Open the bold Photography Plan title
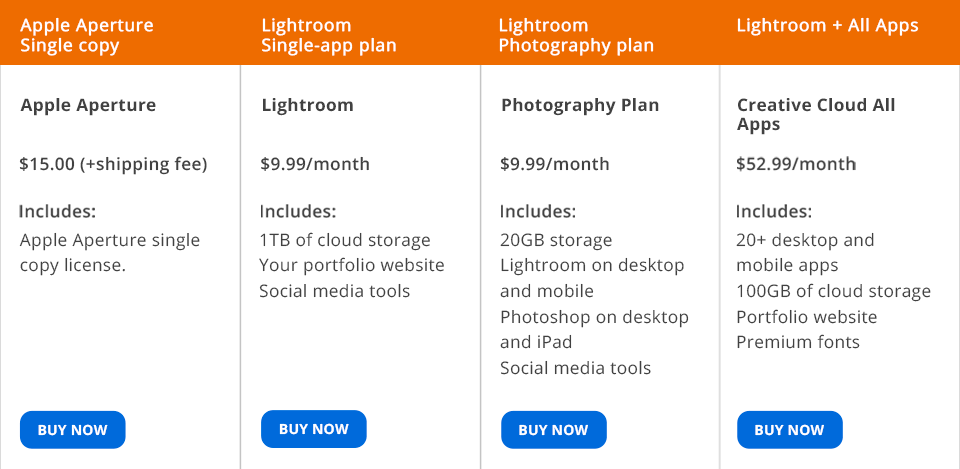The height and width of the screenshot is (469, 960). (580, 105)
